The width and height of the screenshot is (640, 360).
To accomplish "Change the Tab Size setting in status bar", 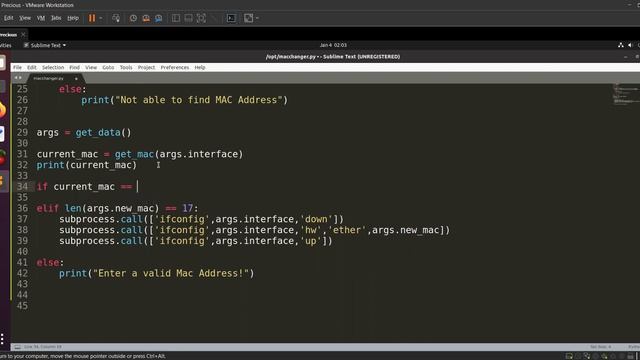I will (600, 347).
